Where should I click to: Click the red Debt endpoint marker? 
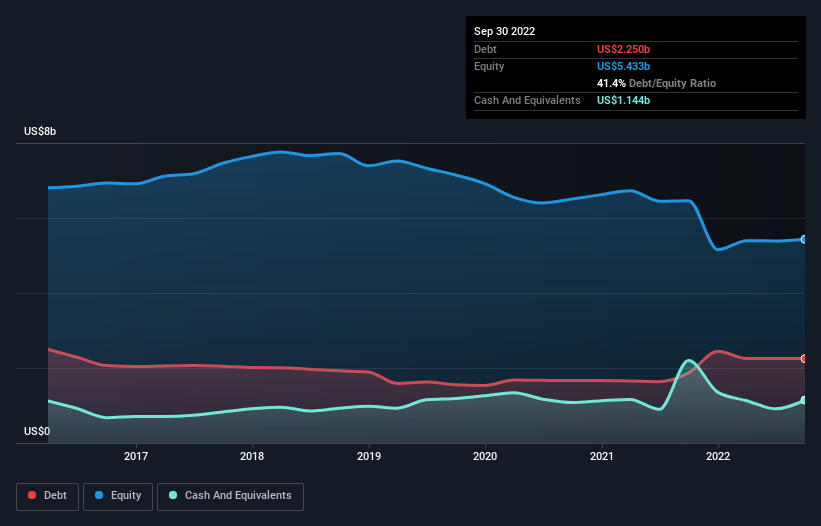click(x=804, y=359)
